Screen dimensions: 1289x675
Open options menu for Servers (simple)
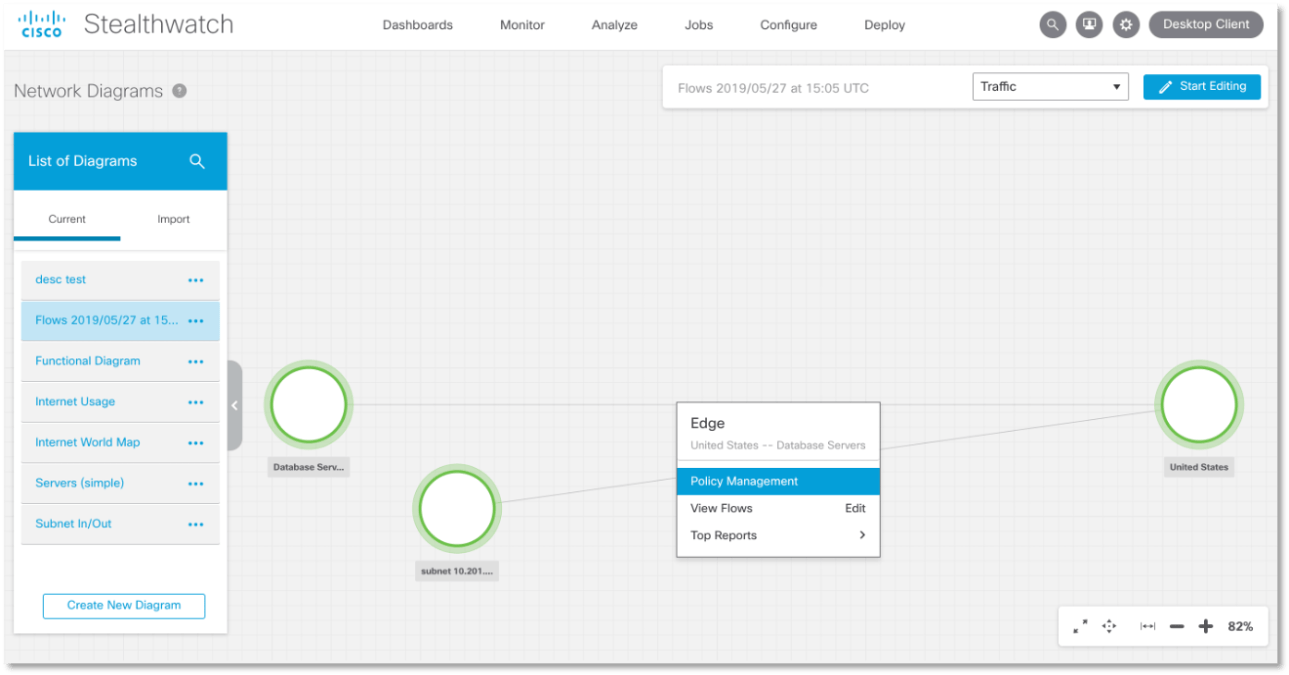(196, 484)
